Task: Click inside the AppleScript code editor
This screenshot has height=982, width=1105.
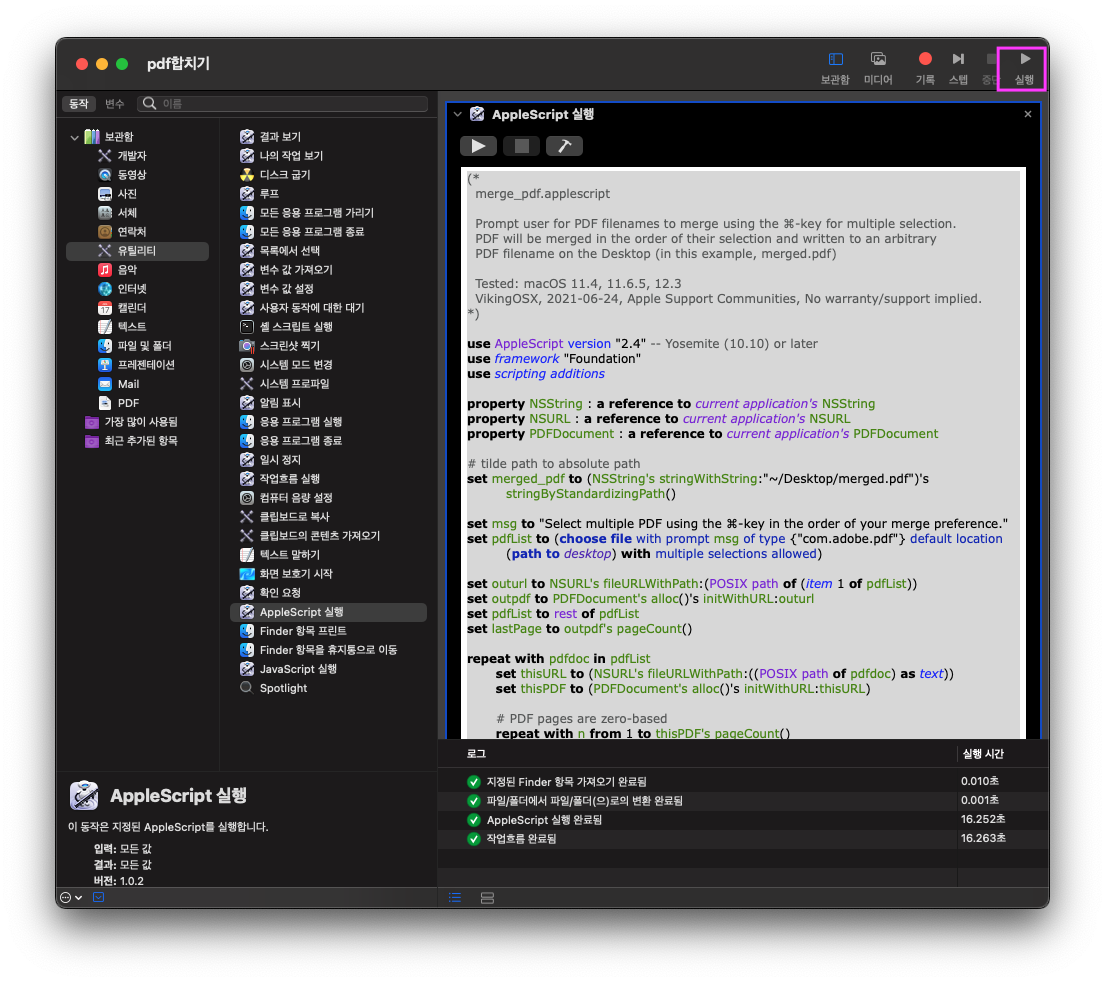Action: pos(743,453)
